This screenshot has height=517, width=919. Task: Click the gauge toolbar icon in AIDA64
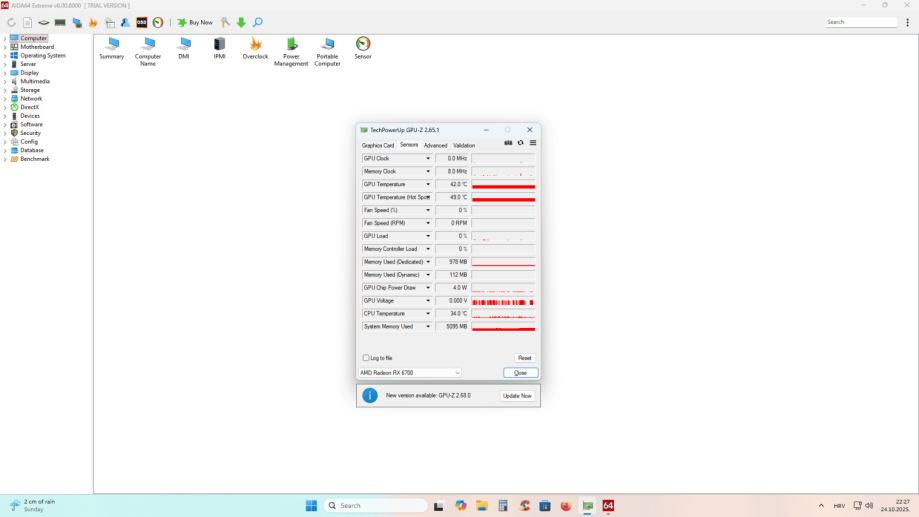pyautogui.click(x=158, y=22)
